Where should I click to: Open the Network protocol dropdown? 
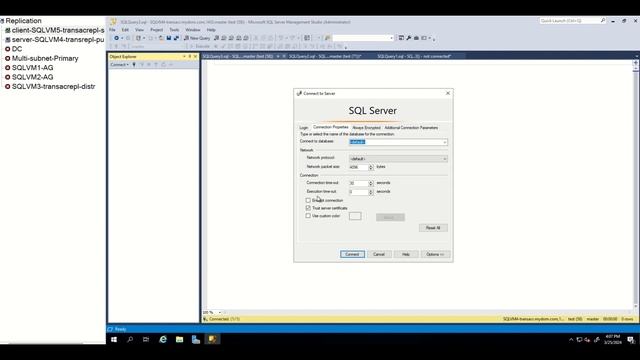pos(444,159)
